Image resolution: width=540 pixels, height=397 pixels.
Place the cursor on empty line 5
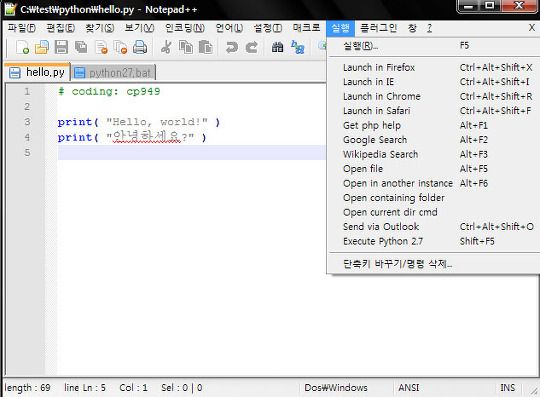coord(191,153)
